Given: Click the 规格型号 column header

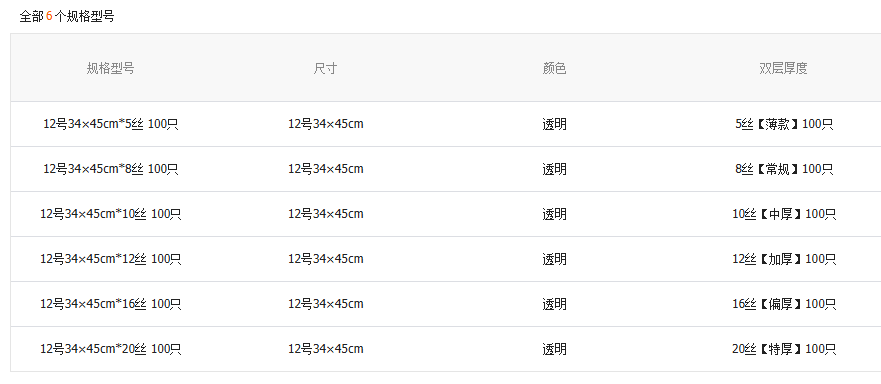Looking at the screenshot, I should 111,69.
